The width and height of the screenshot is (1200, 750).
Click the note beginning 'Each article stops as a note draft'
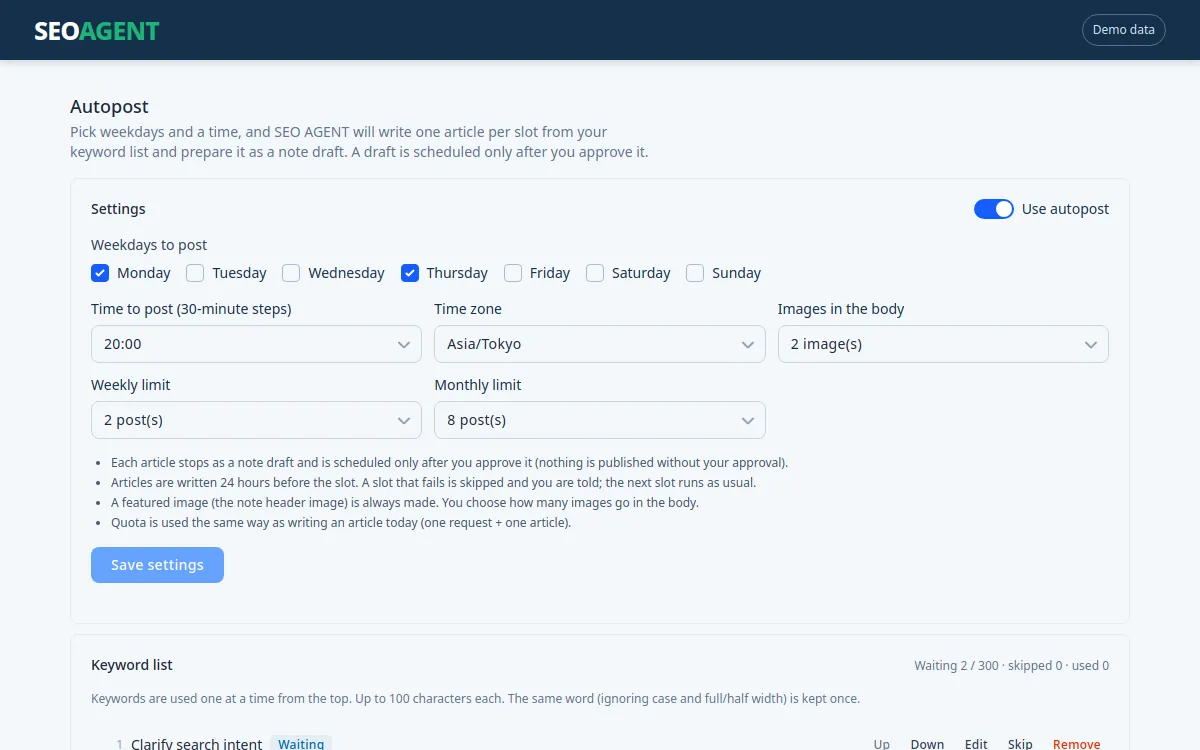(450, 462)
